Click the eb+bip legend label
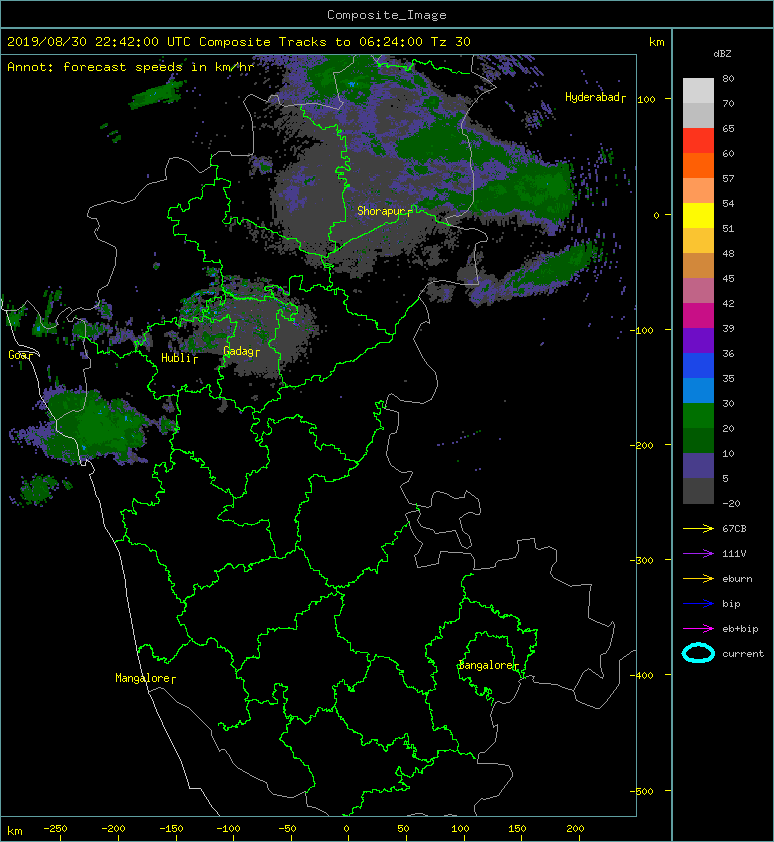Screen dimensions: 774x842 [740, 629]
